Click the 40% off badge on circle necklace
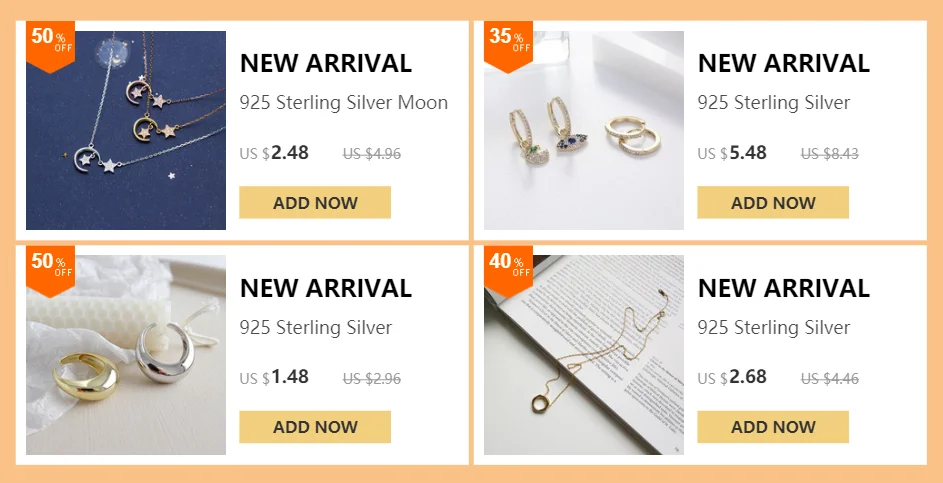 pos(508,267)
